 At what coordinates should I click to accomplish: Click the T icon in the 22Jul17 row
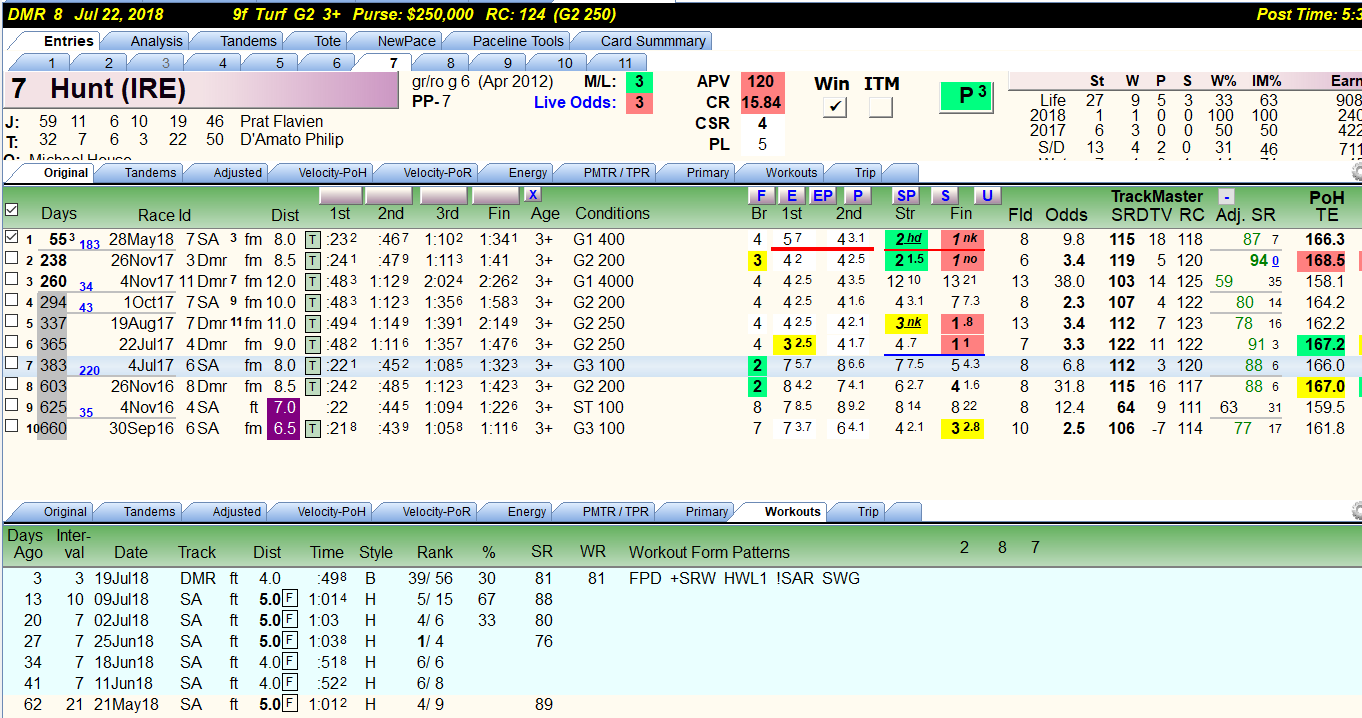tap(312, 345)
